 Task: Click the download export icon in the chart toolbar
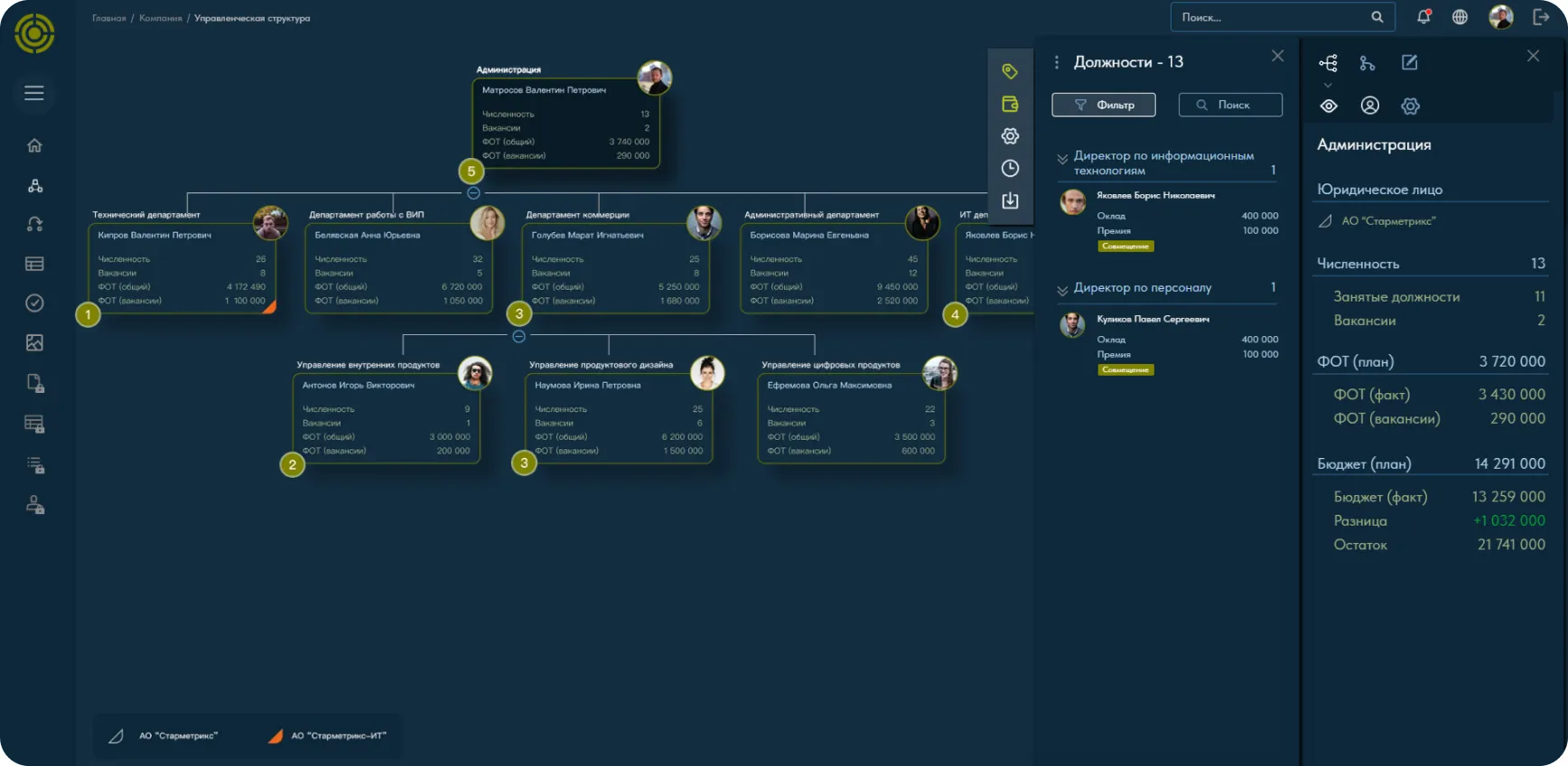click(1010, 201)
